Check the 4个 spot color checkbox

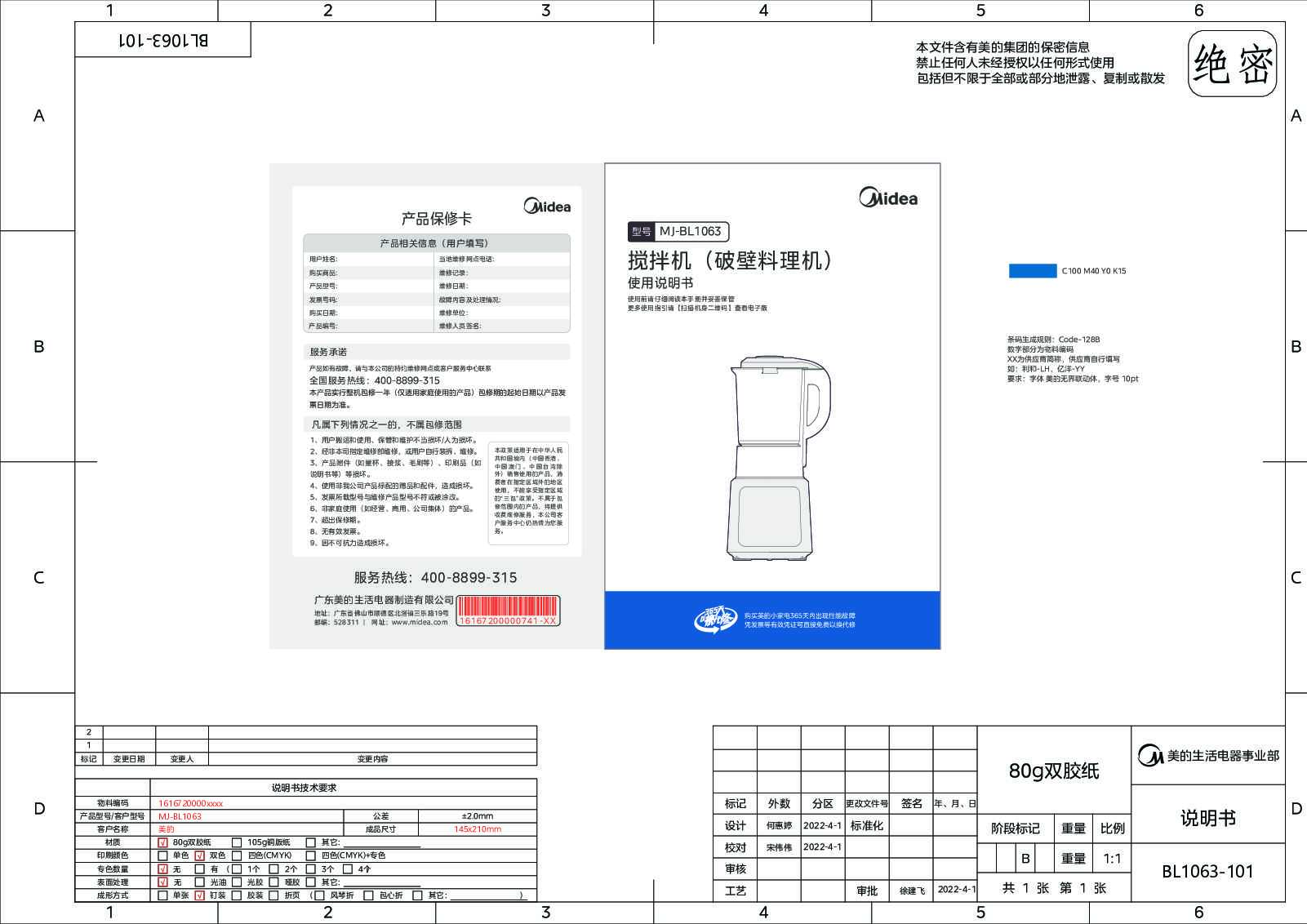(x=348, y=869)
